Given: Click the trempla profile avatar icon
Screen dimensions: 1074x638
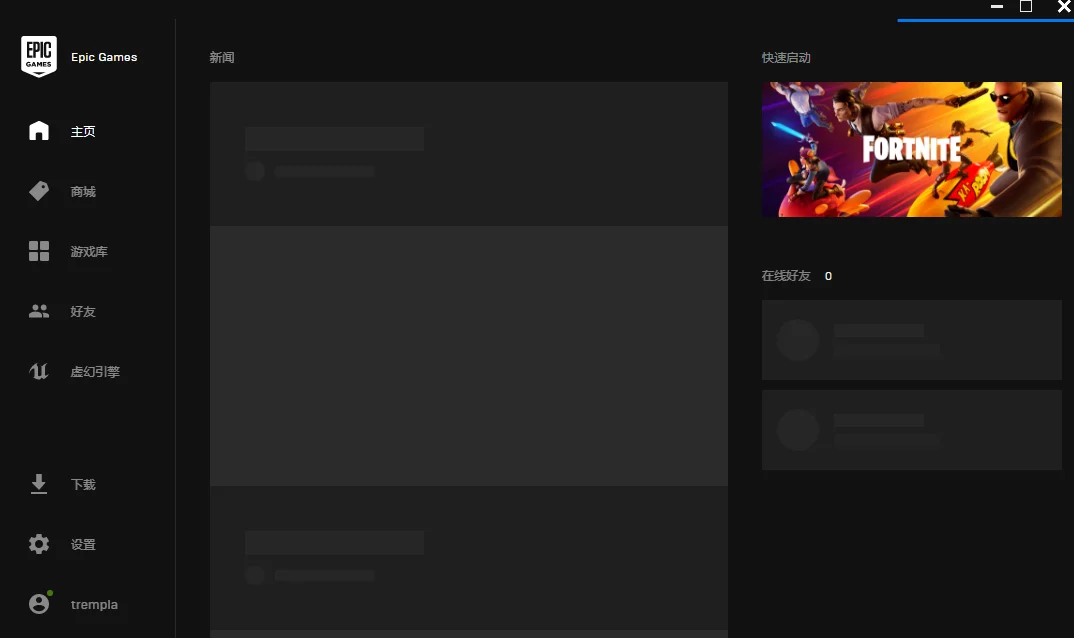Looking at the screenshot, I should (40, 603).
